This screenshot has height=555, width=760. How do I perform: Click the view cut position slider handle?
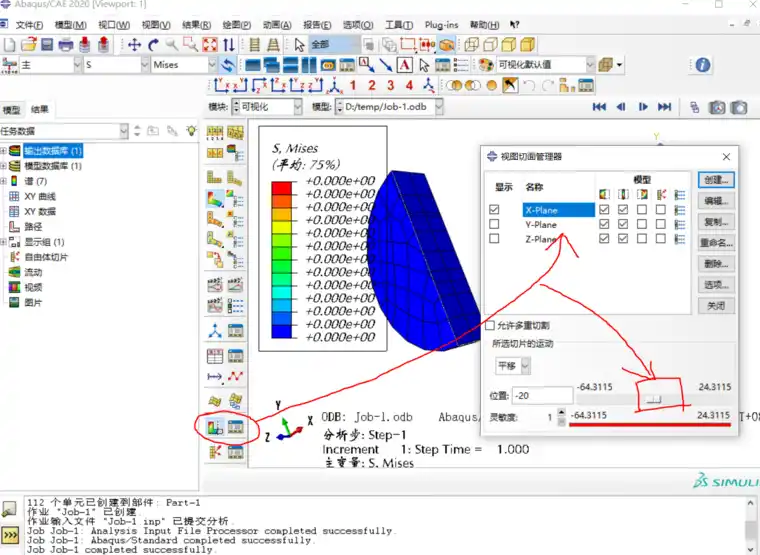coord(653,399)
